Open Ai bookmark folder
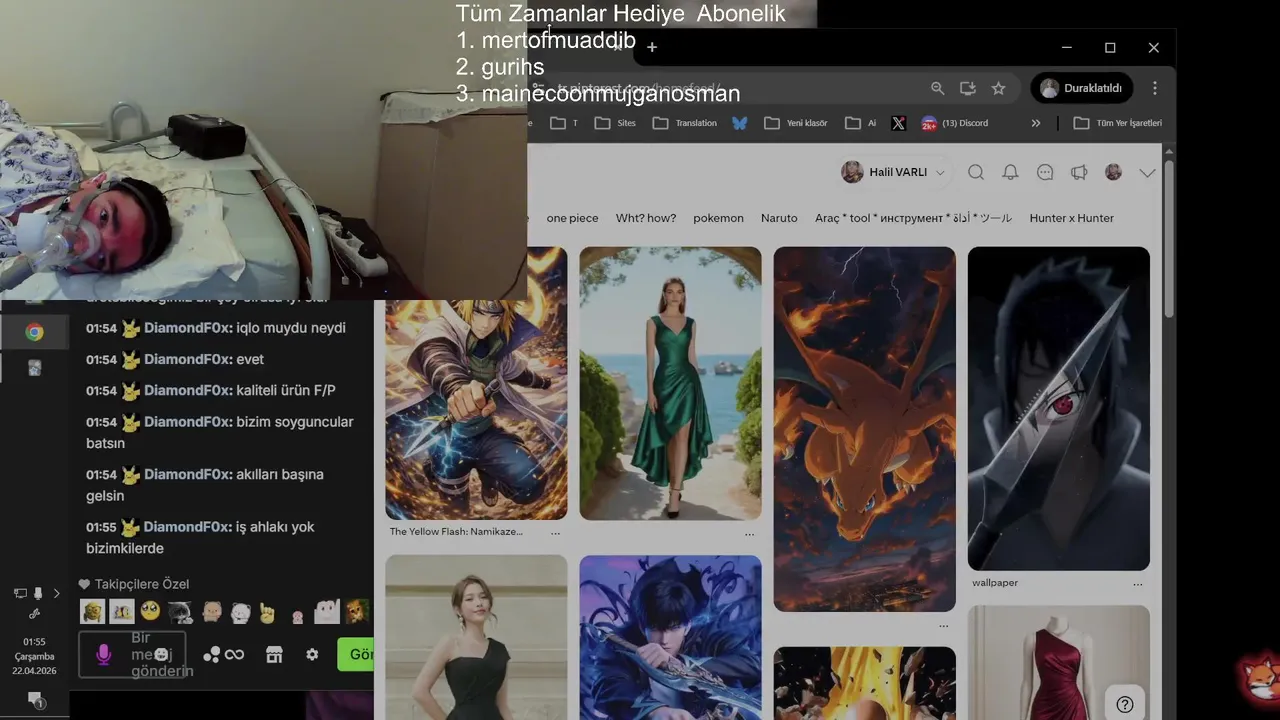Viewport: 1280px width, 720px height. click(x=861, y=123)
